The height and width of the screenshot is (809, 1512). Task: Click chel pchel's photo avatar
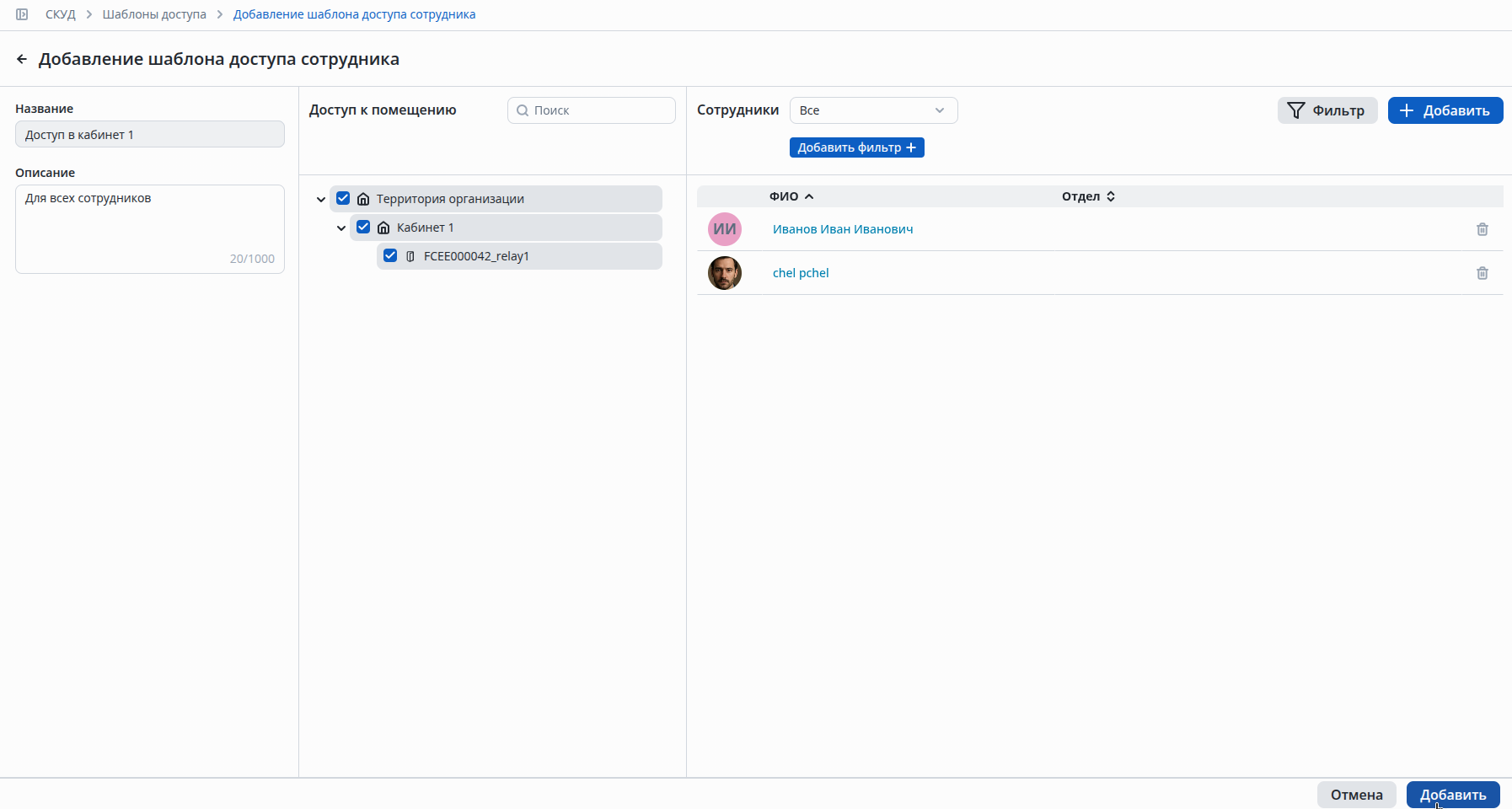point(725,273)
